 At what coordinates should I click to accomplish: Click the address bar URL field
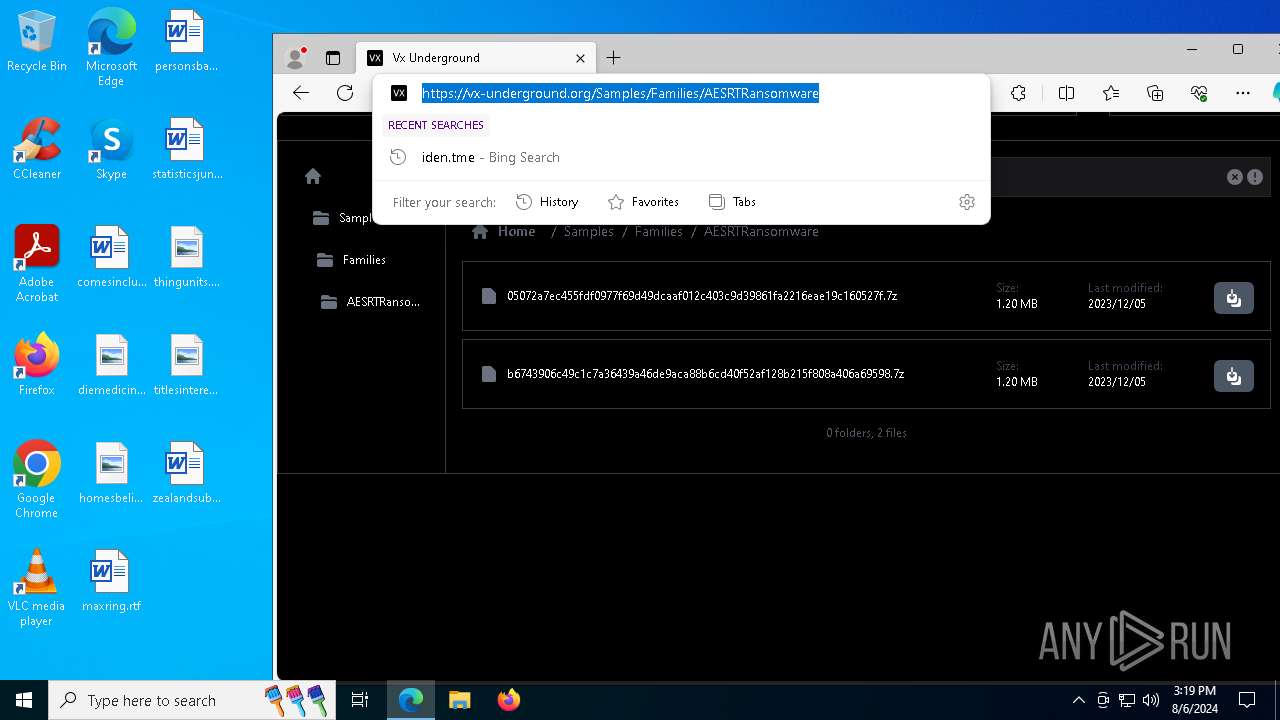[680, 93]
